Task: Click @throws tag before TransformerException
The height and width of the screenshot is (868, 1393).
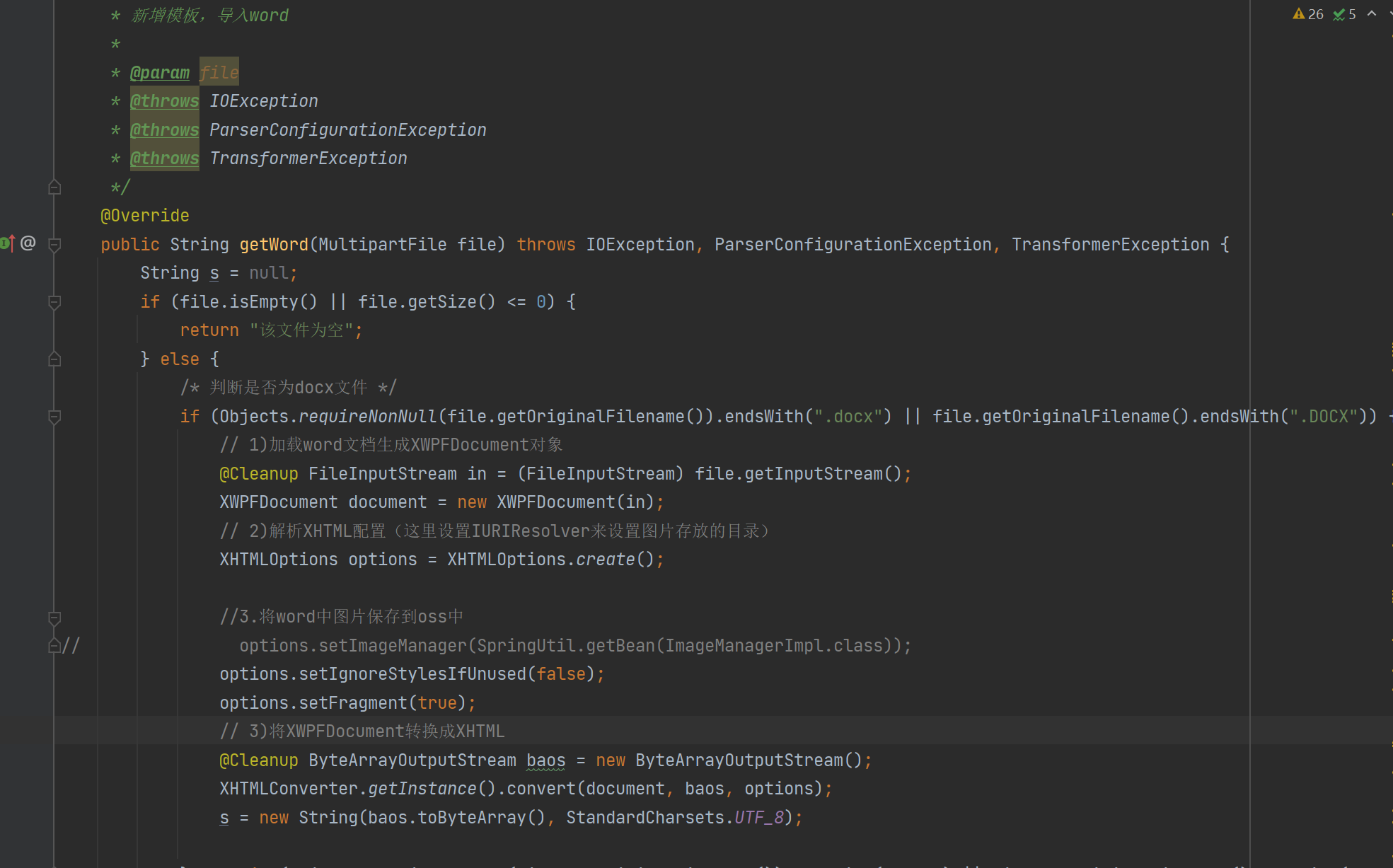Action: click(x=164, y=158)
